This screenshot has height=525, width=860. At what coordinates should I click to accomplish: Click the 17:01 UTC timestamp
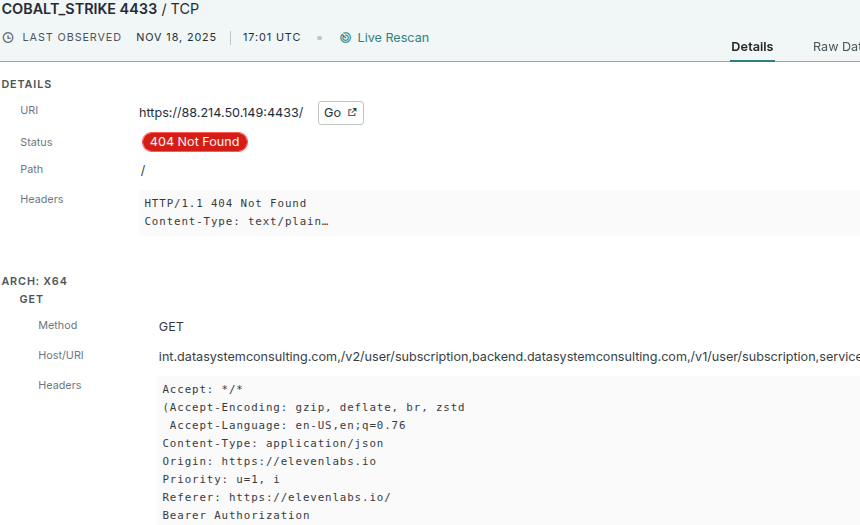271,38
